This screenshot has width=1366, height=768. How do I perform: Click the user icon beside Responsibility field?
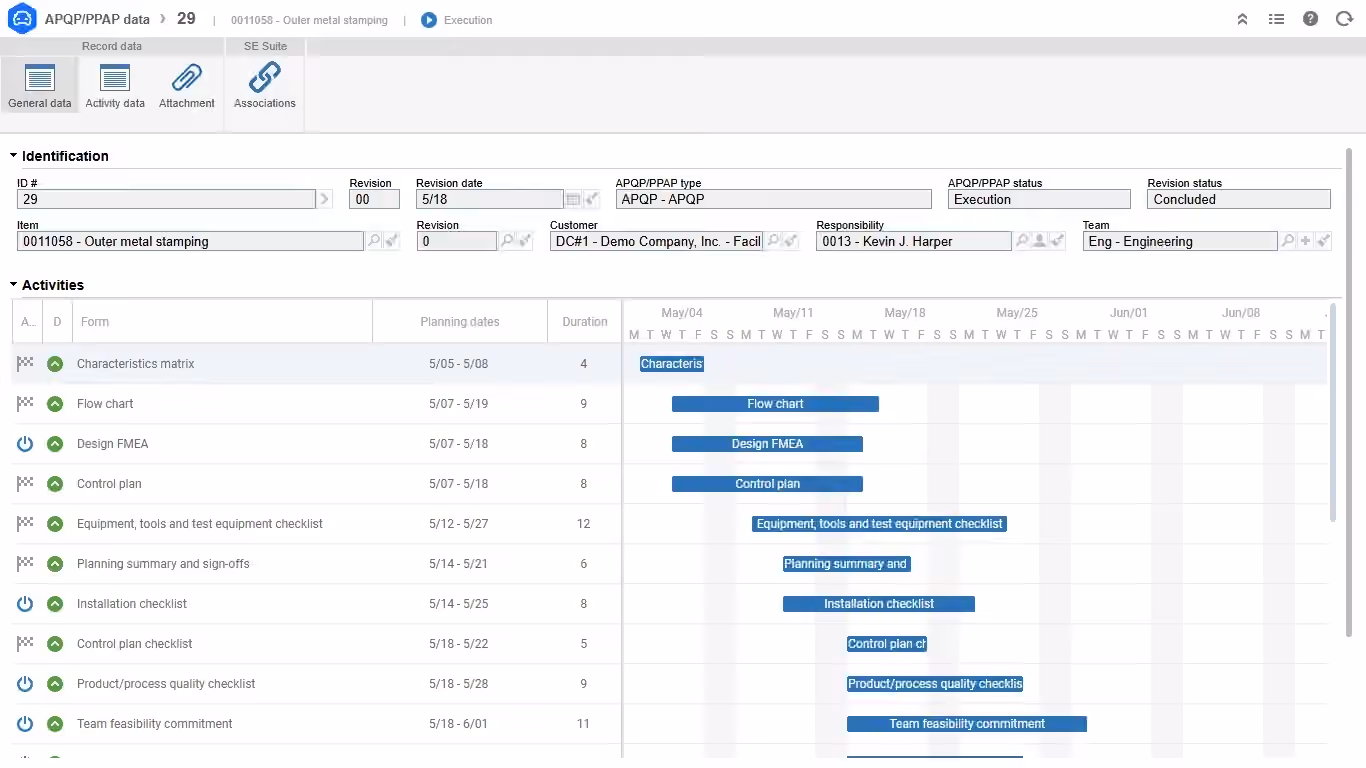(1040, 241)
